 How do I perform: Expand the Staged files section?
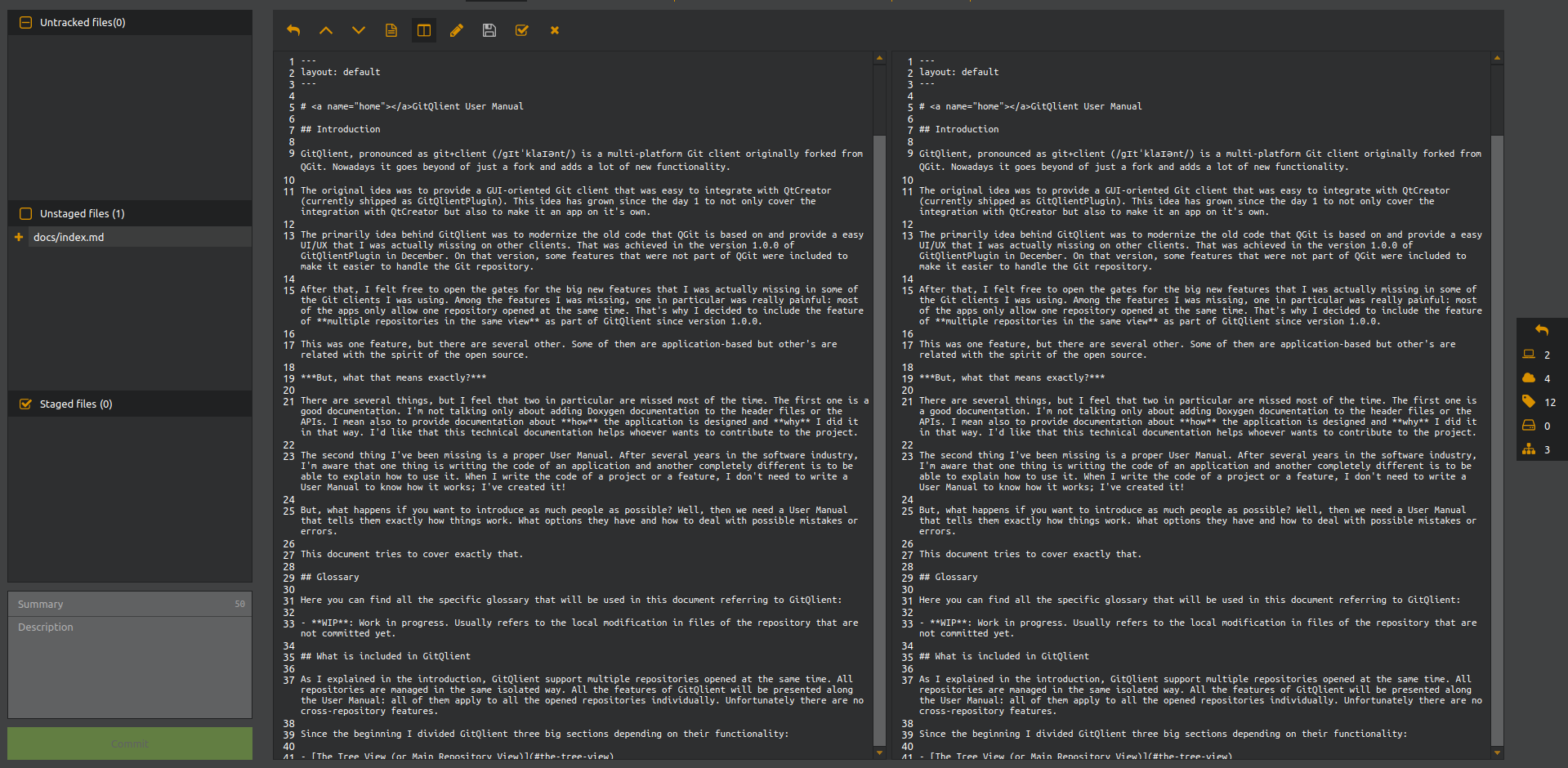[24, 403]
